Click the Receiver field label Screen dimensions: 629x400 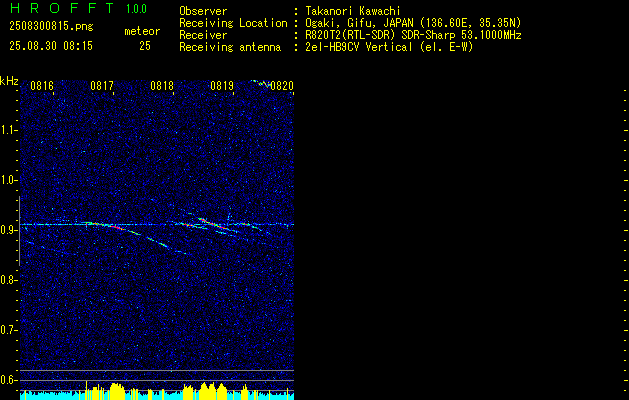point(203,35)
